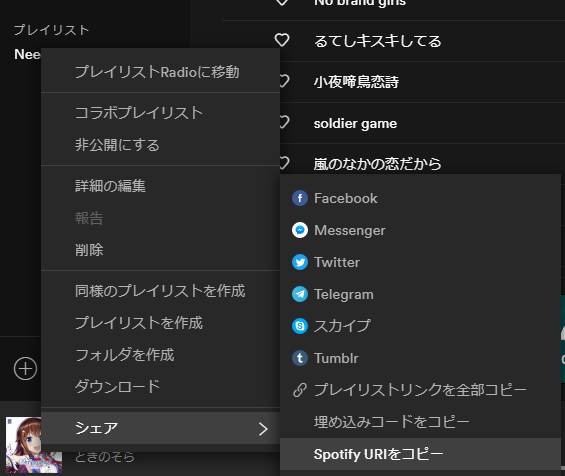Click the Telegram paper-plane icon
Viewport: 565px width, 476px height.
(300, 294)
